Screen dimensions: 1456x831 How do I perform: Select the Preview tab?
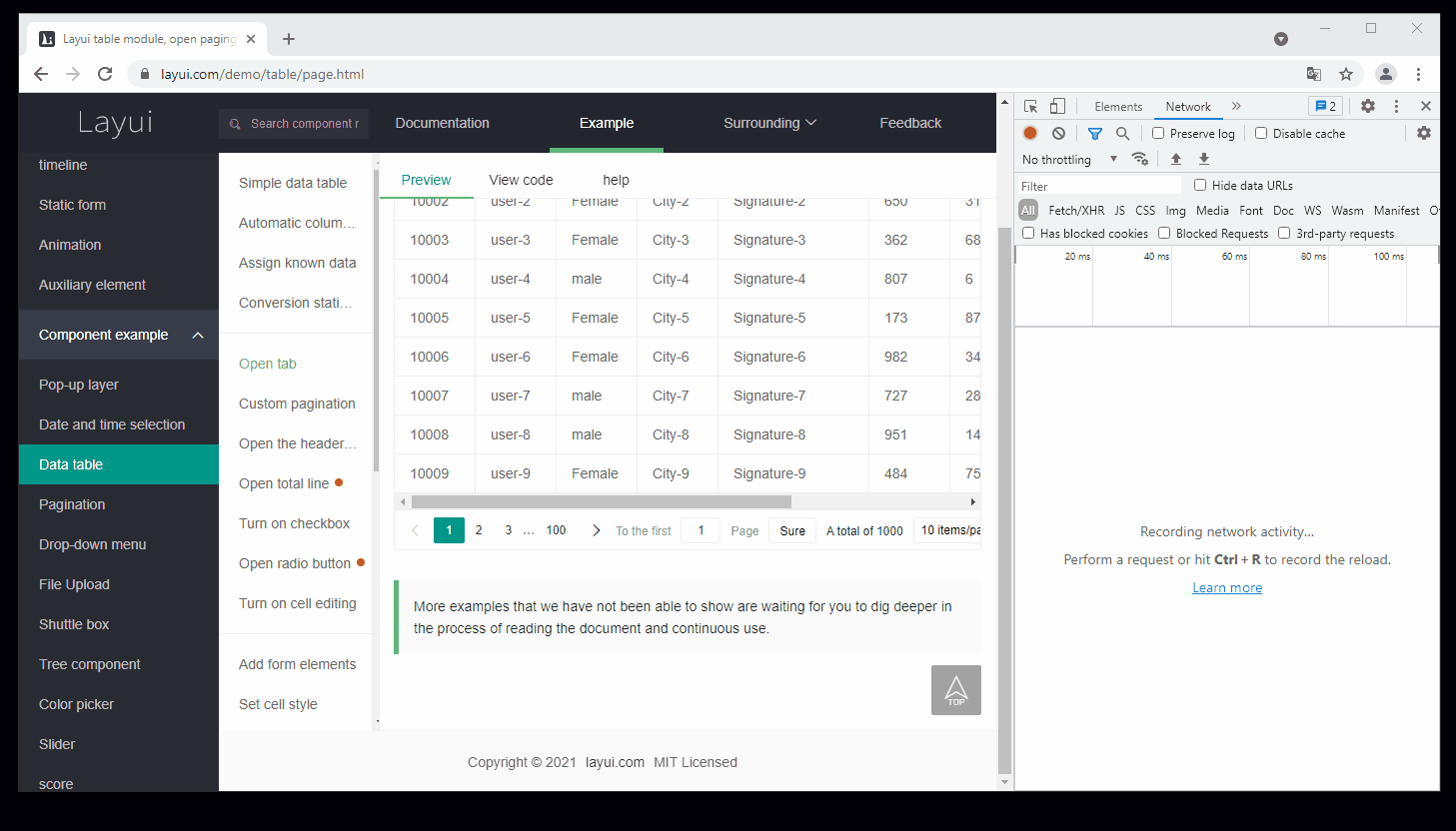pyautogui.click(x=426, y=180)
